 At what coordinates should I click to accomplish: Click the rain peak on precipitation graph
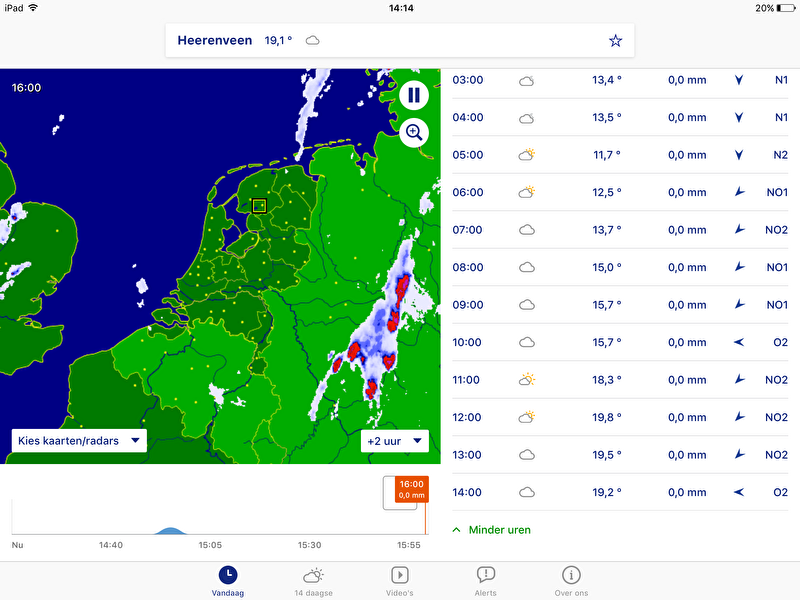point(169,530)
